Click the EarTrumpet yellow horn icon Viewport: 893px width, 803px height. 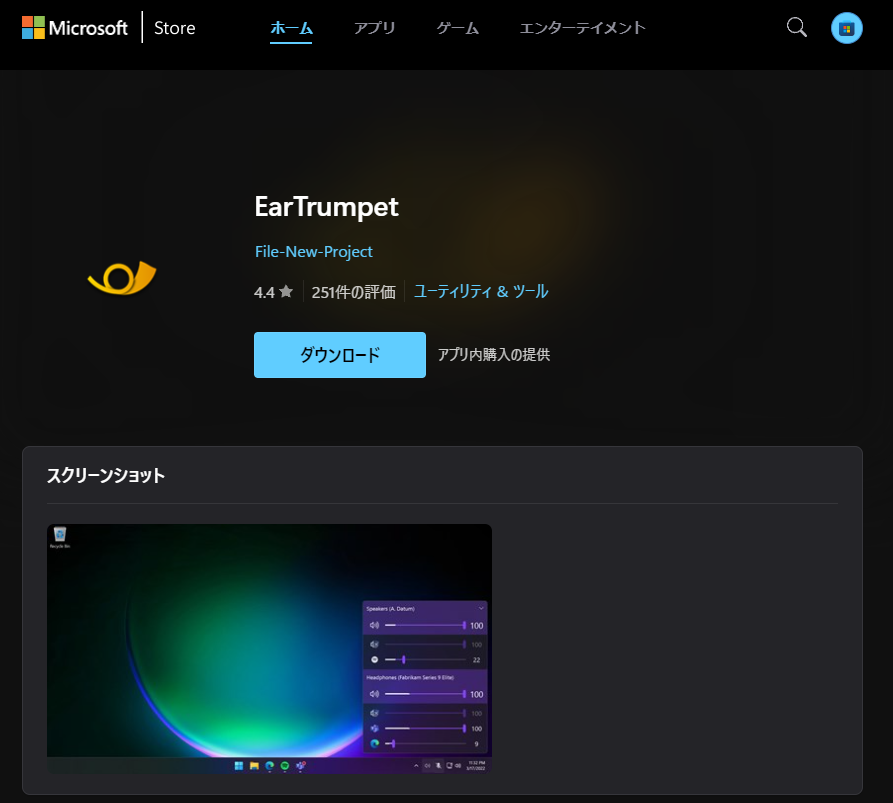pyautogui.click(x=121, y=278)
